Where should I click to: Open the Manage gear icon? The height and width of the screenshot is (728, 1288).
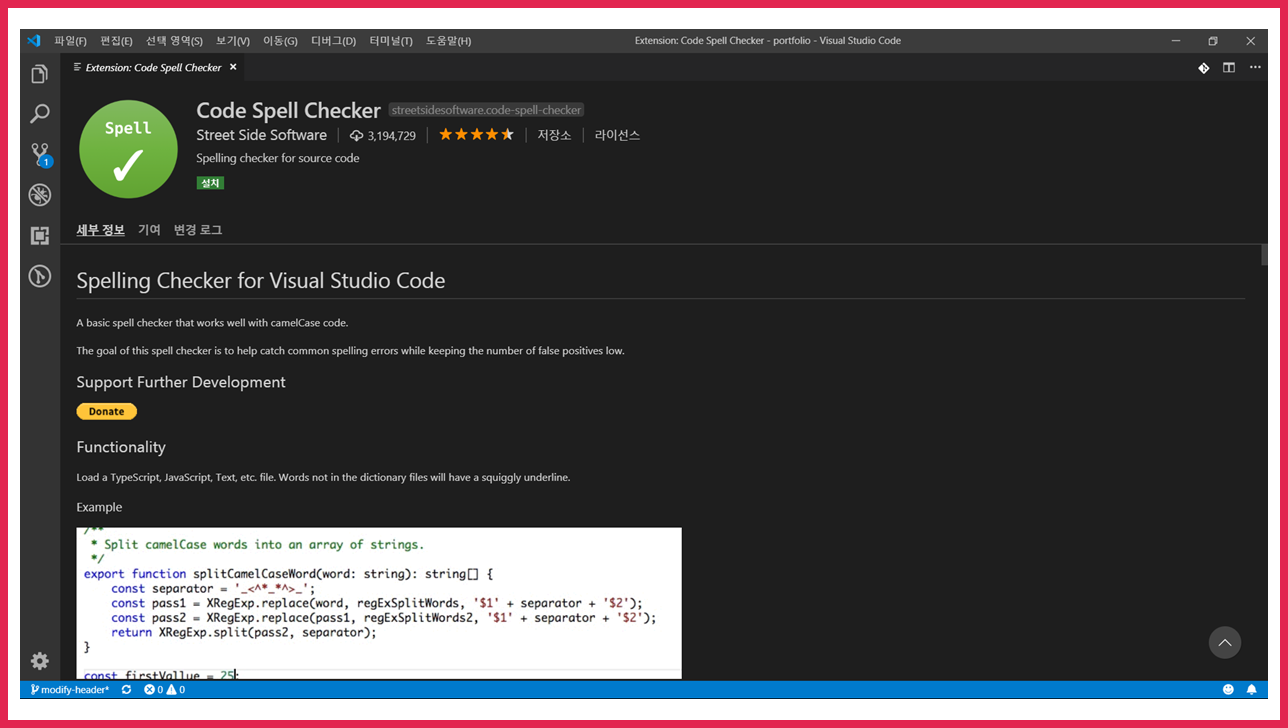[40, 661]
